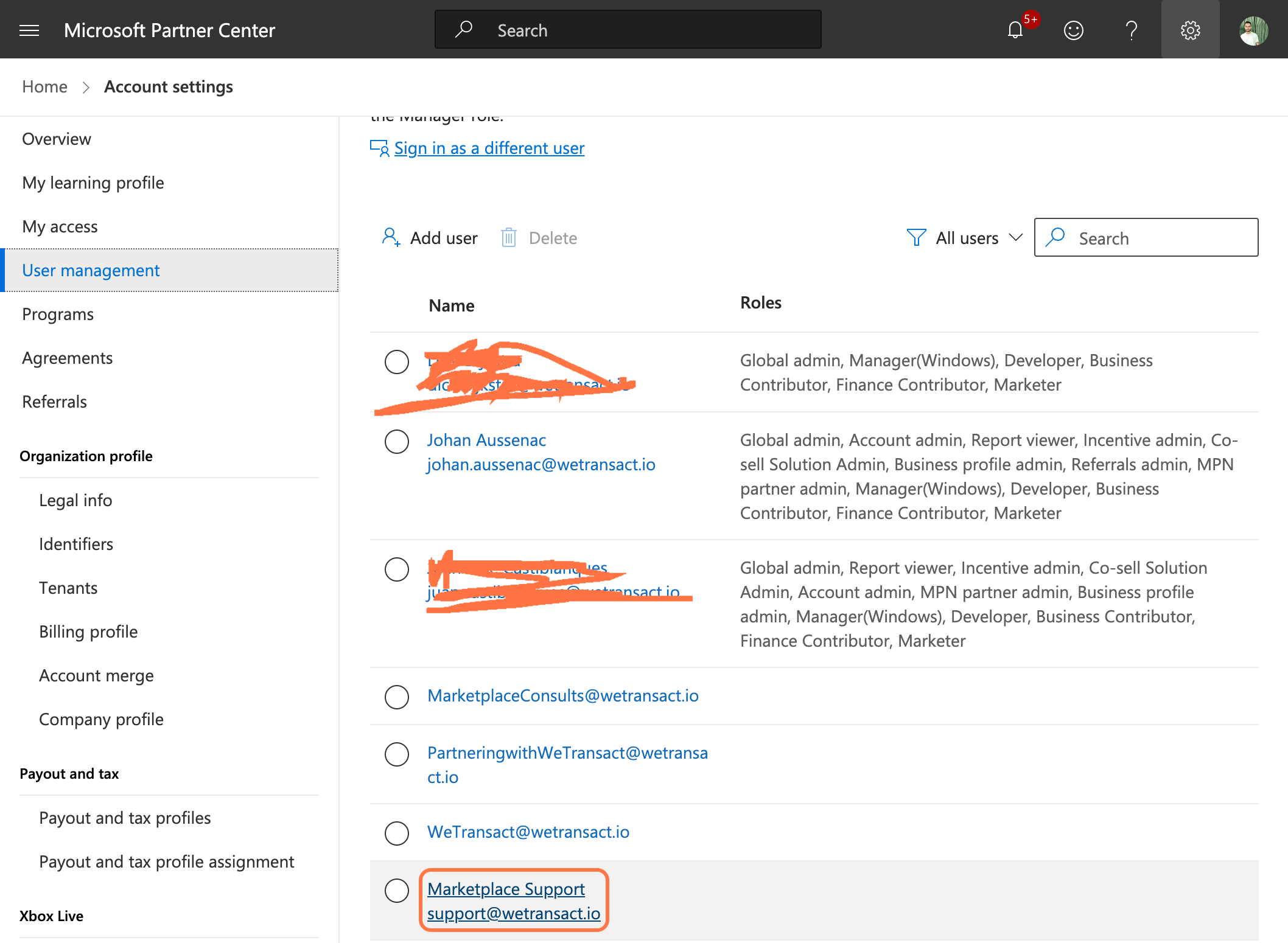Image resolution: width=1288 pixels, height=943 pixels.
Task: Click the Add user icon
Action: [391, 237]
